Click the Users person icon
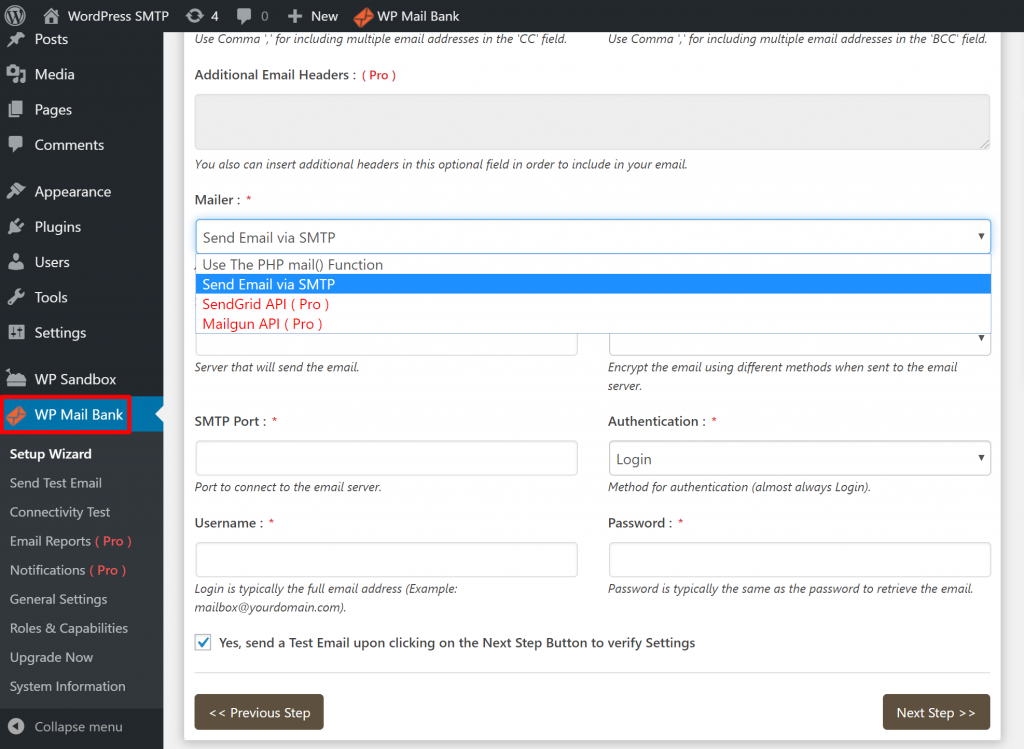The image size is (1024, 749). tap(16, 262)
